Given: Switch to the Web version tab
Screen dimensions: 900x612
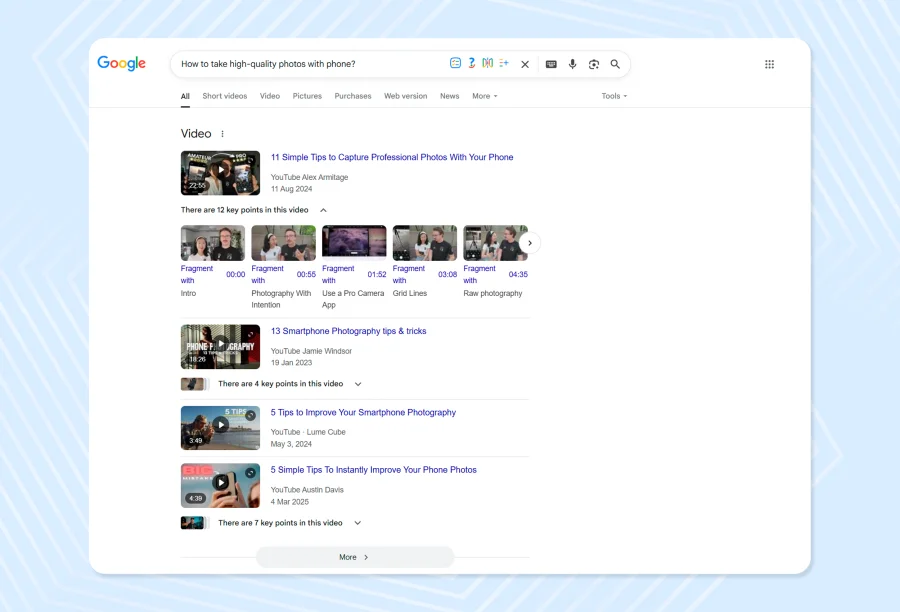Looking at the screenshot, I should (405, 96).
